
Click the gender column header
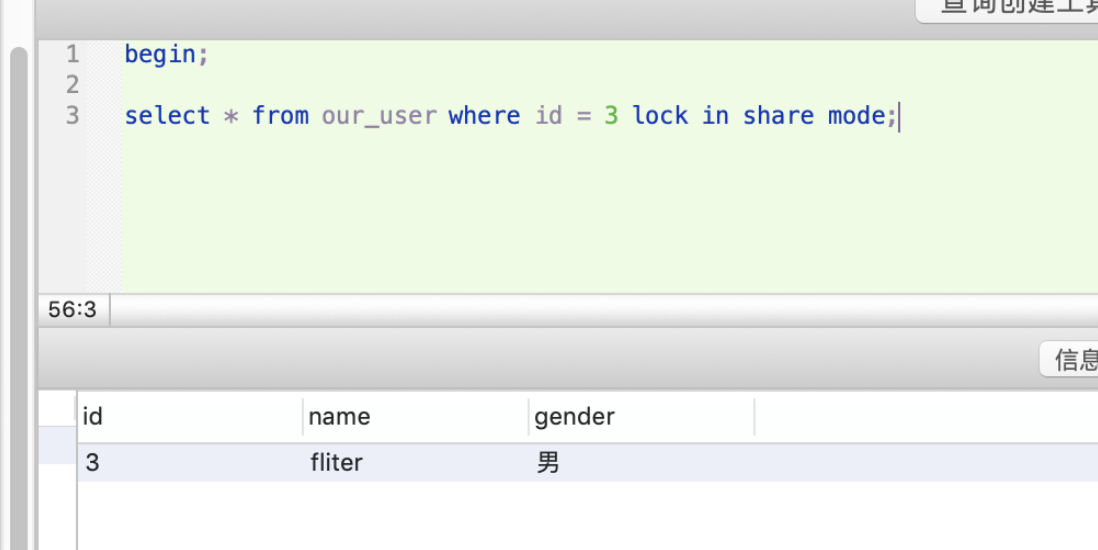[574, 416]
